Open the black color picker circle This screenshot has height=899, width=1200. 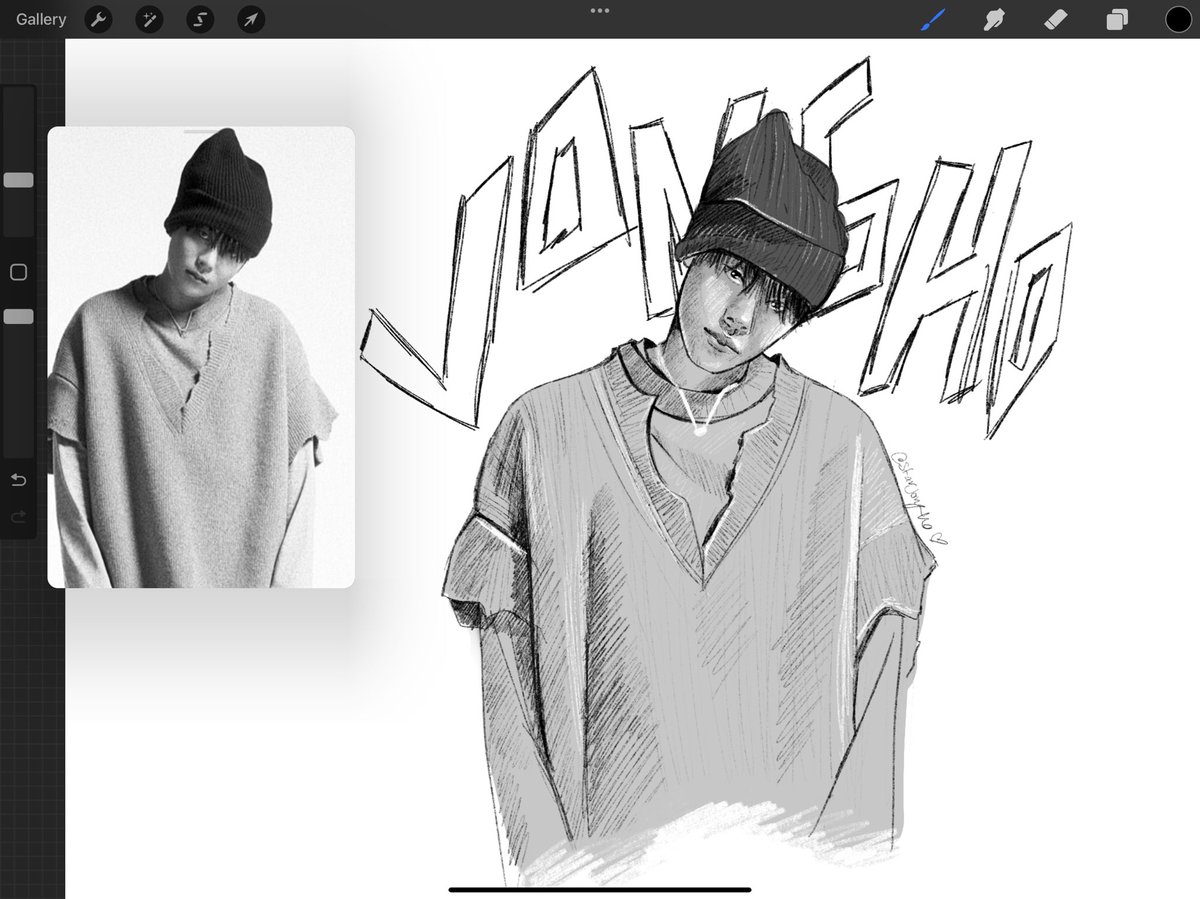click(x=1178, y=19)
